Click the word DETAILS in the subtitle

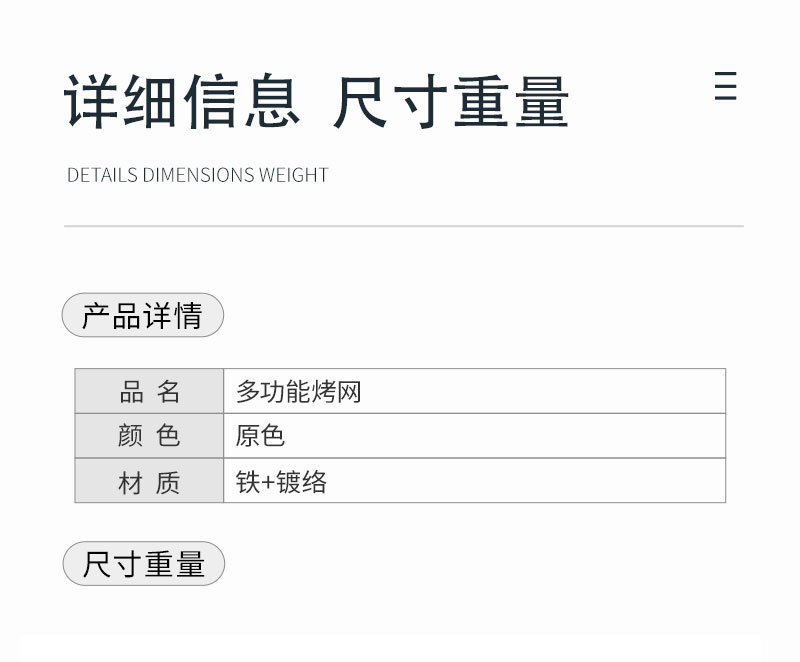click(x=102, y=175)
